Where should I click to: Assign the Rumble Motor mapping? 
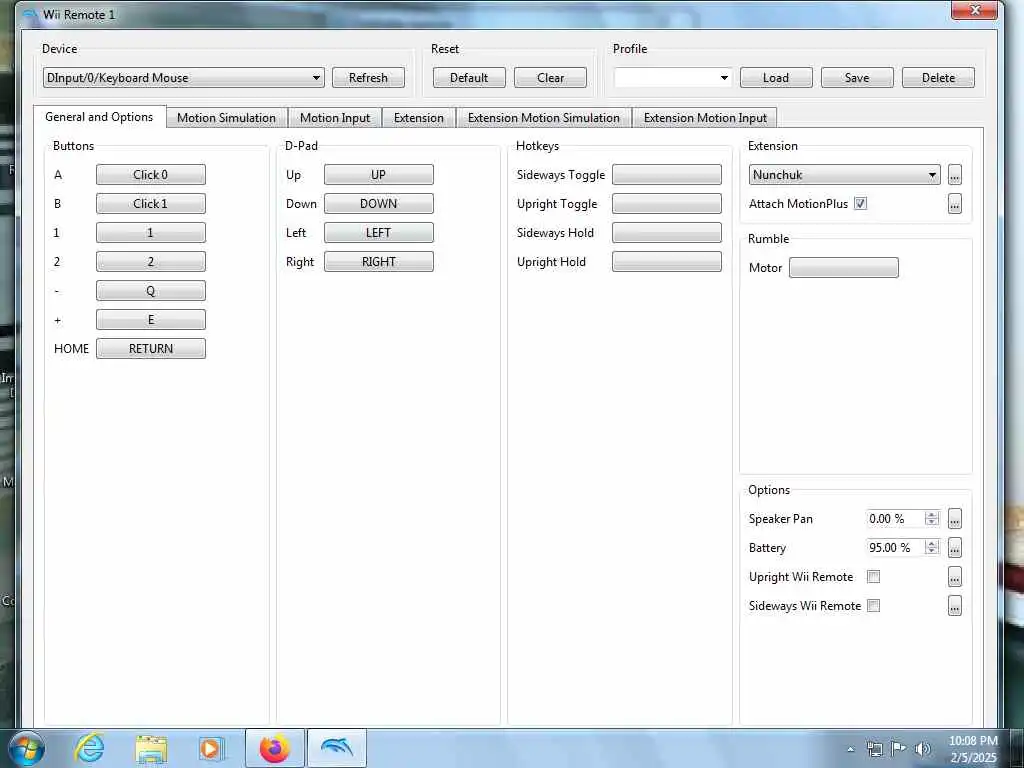click(x=844, y=267)
